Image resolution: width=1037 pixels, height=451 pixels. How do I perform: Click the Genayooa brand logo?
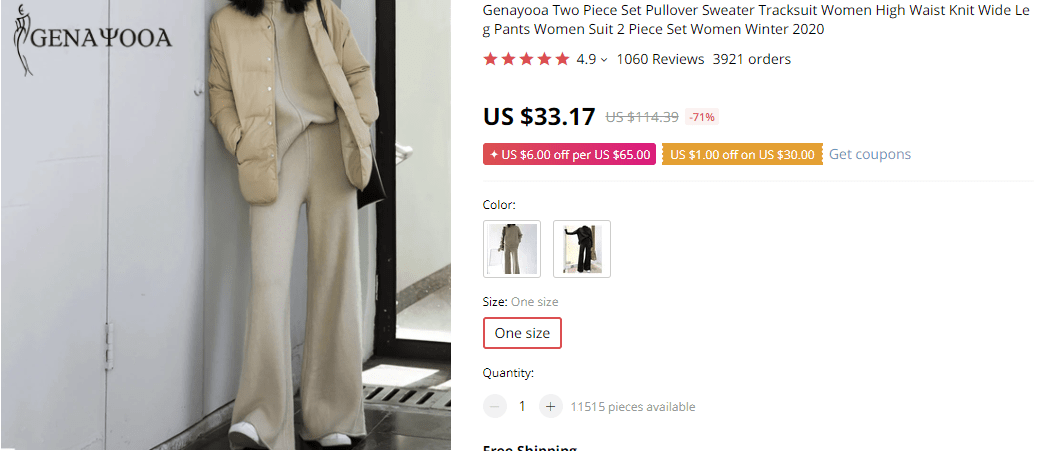tap(92, 40)
